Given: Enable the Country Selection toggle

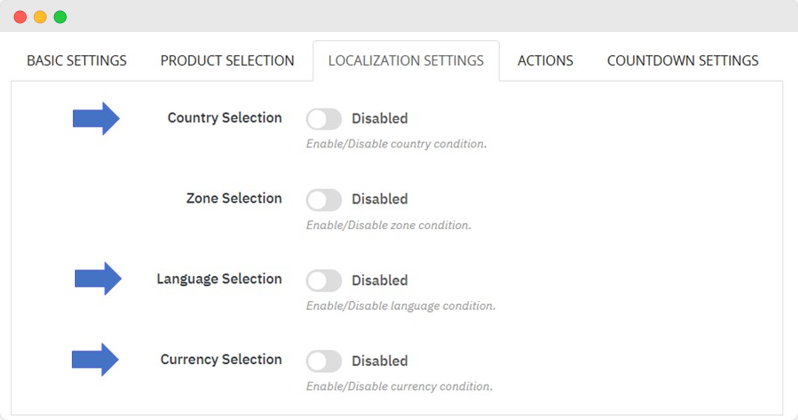Looking at the screenshot, I should coord(324,119).
